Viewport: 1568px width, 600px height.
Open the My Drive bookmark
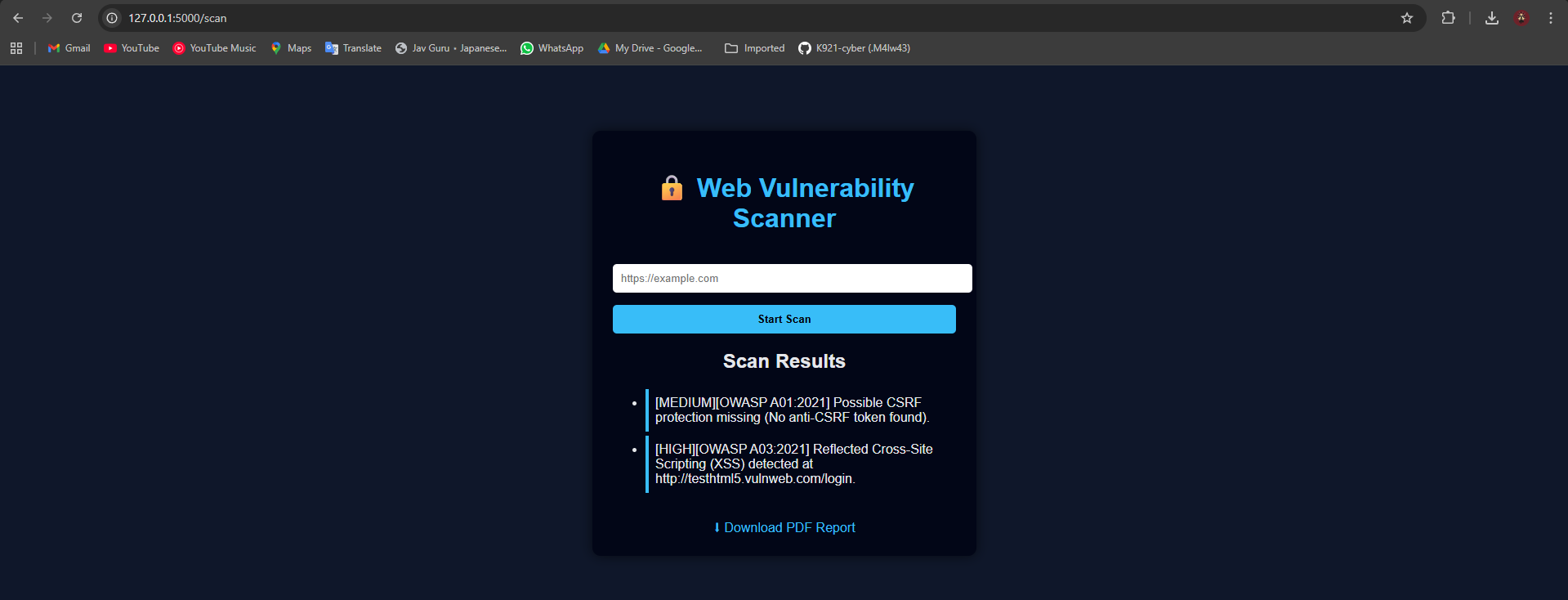tap(650, 48)
